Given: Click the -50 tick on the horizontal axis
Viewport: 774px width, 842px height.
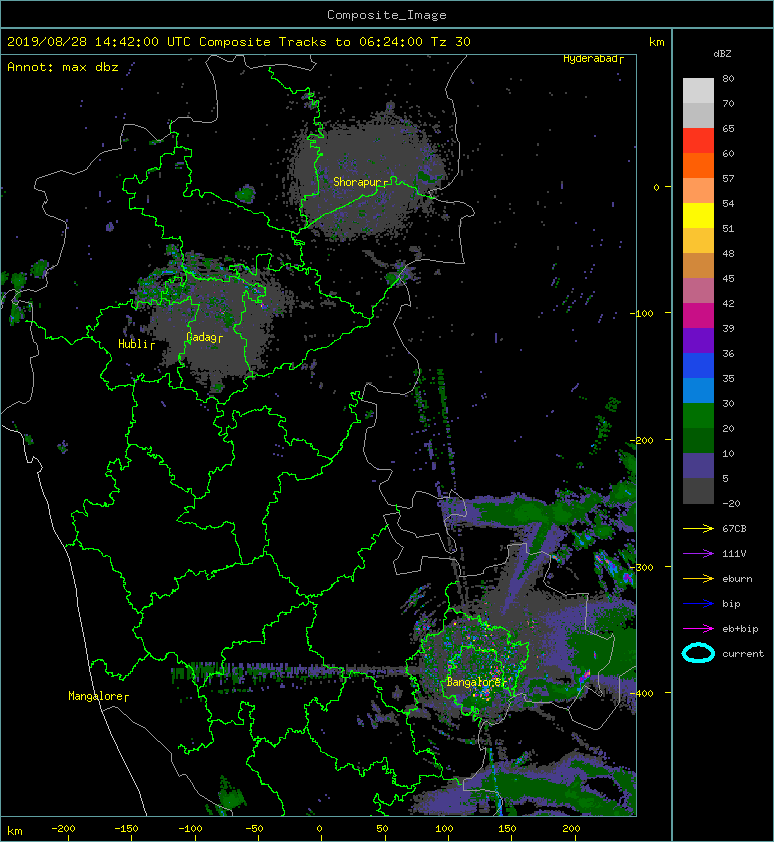Looking at the screenshot, I should pos(254,829).
